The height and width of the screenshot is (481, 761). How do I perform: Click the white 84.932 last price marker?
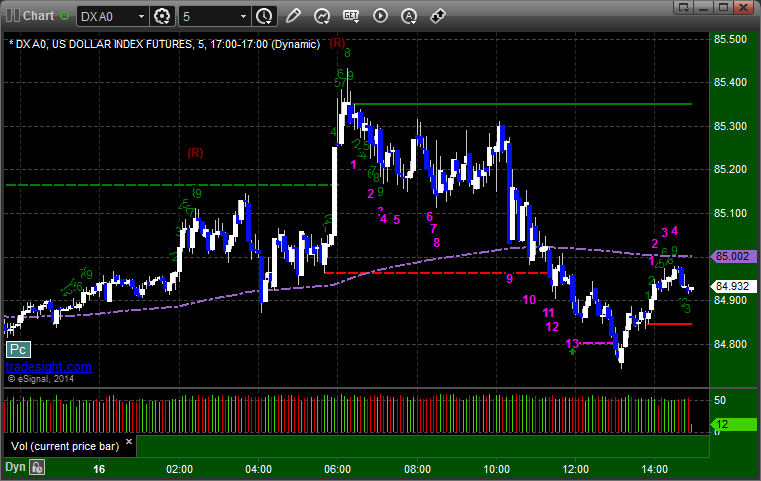point(733,286)
